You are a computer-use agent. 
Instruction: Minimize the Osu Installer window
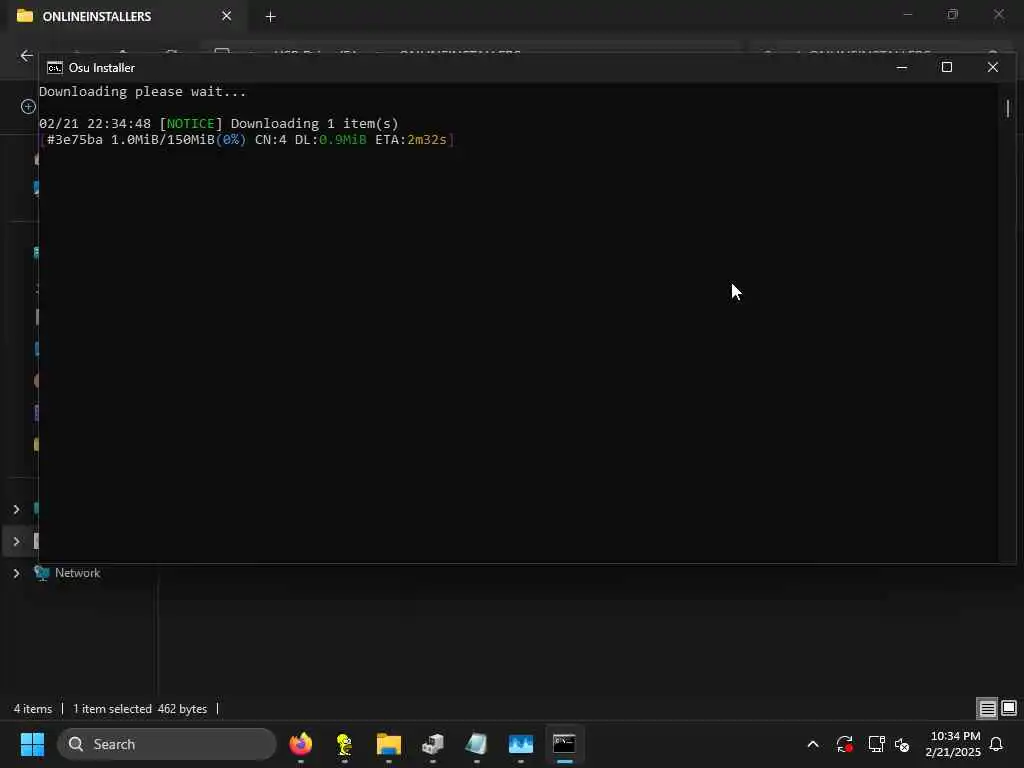(x=902, y=67)
